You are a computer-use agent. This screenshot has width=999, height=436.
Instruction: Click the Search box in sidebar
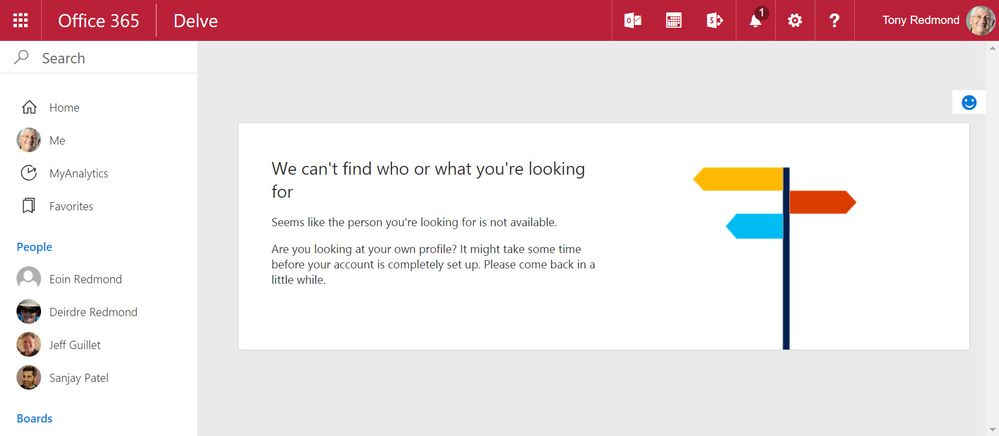point(99,58)
